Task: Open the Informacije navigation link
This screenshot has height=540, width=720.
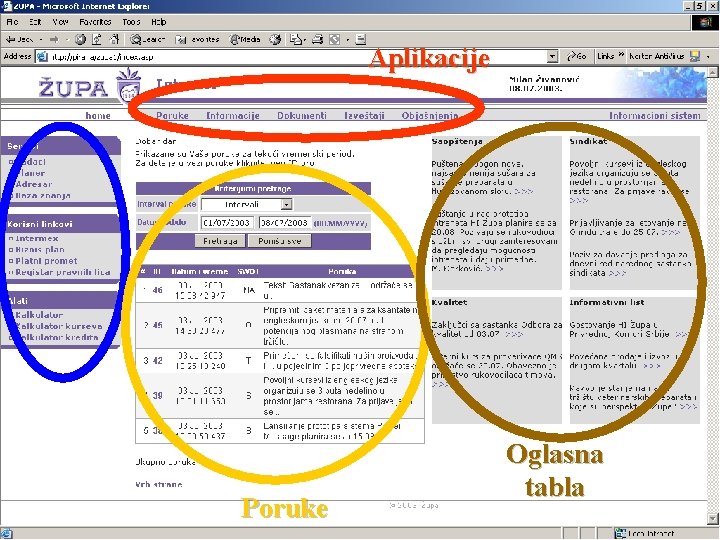Action: 233,116
